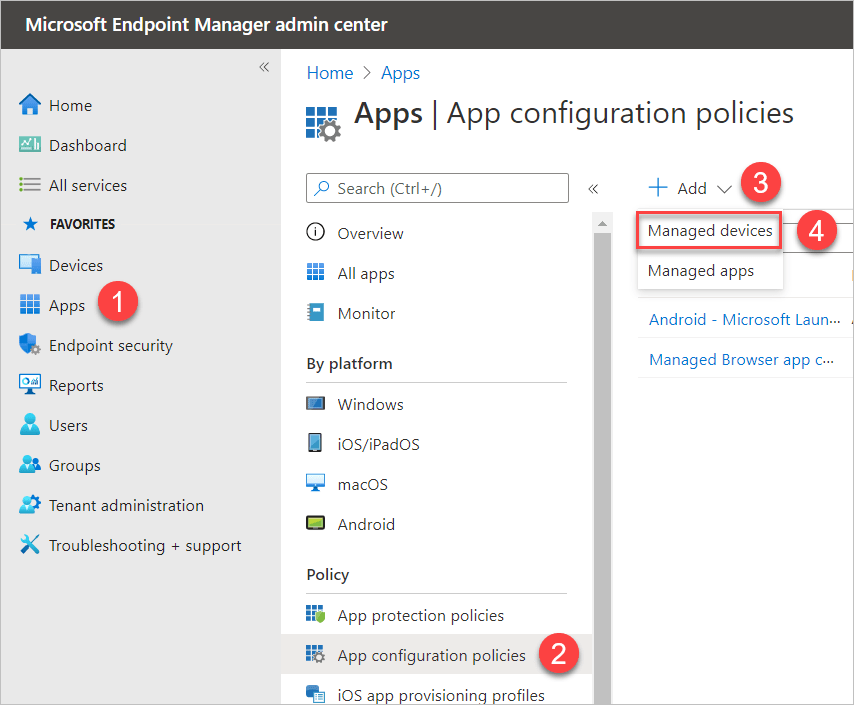The width and height of the screenshot is (854, 705).
Task: Go to Apps breadcrumb link
Action: coord(400,74)
